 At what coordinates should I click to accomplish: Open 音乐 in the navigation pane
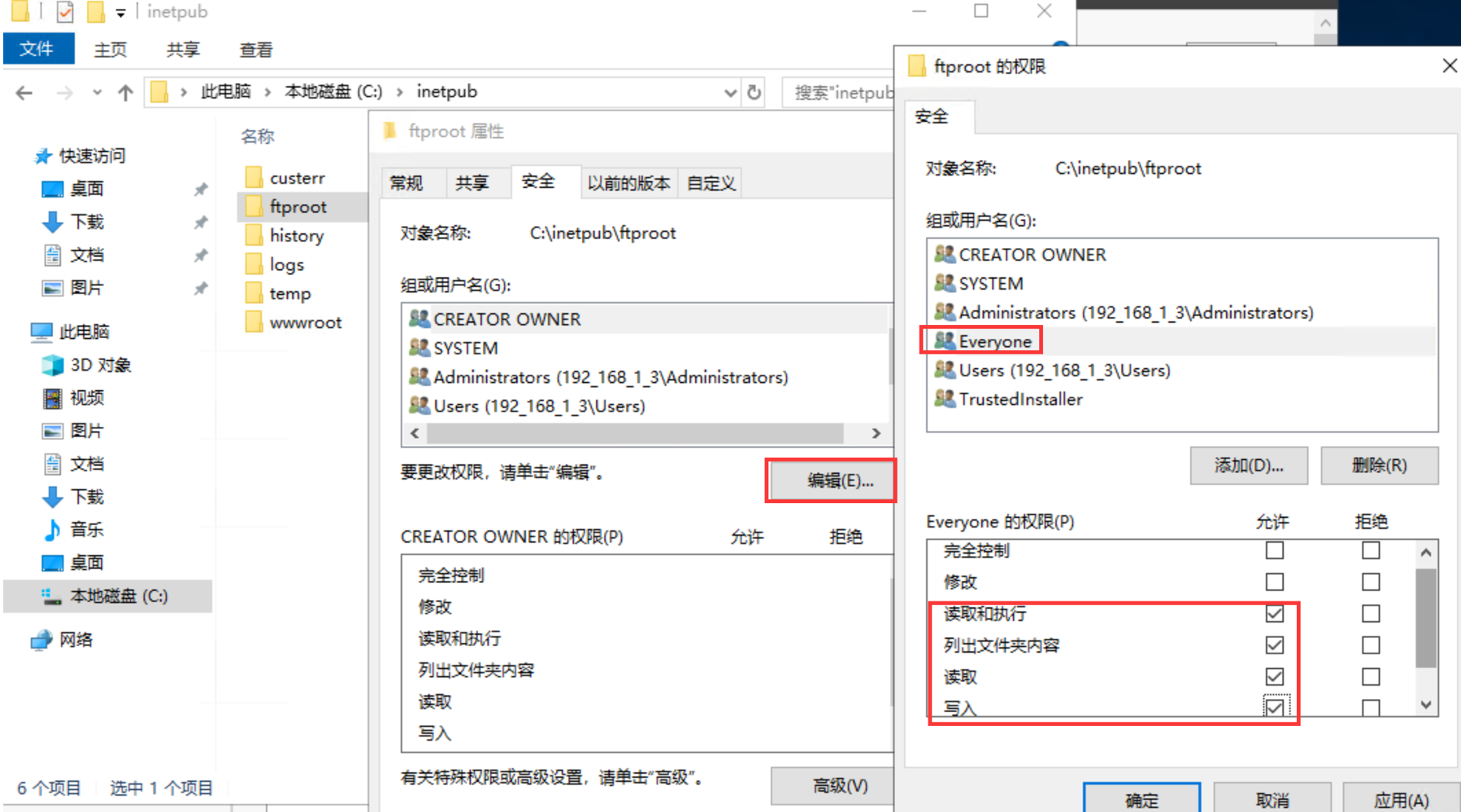(74, 529)
